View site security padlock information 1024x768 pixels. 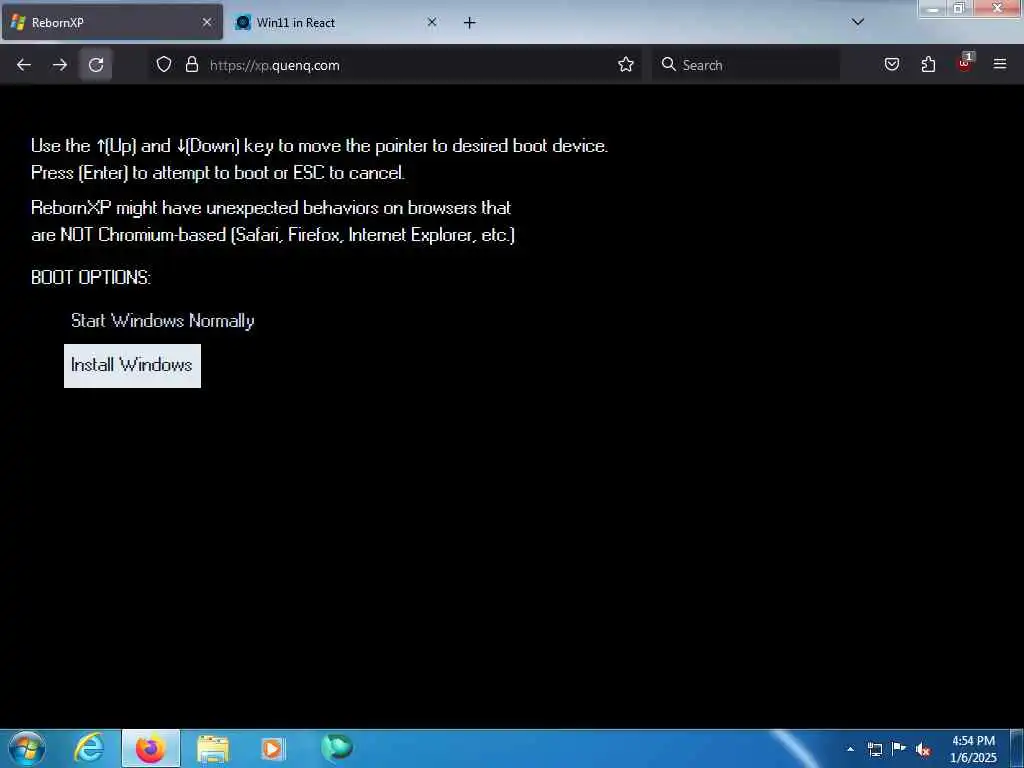pyautogui.click(x=191, y=65)
